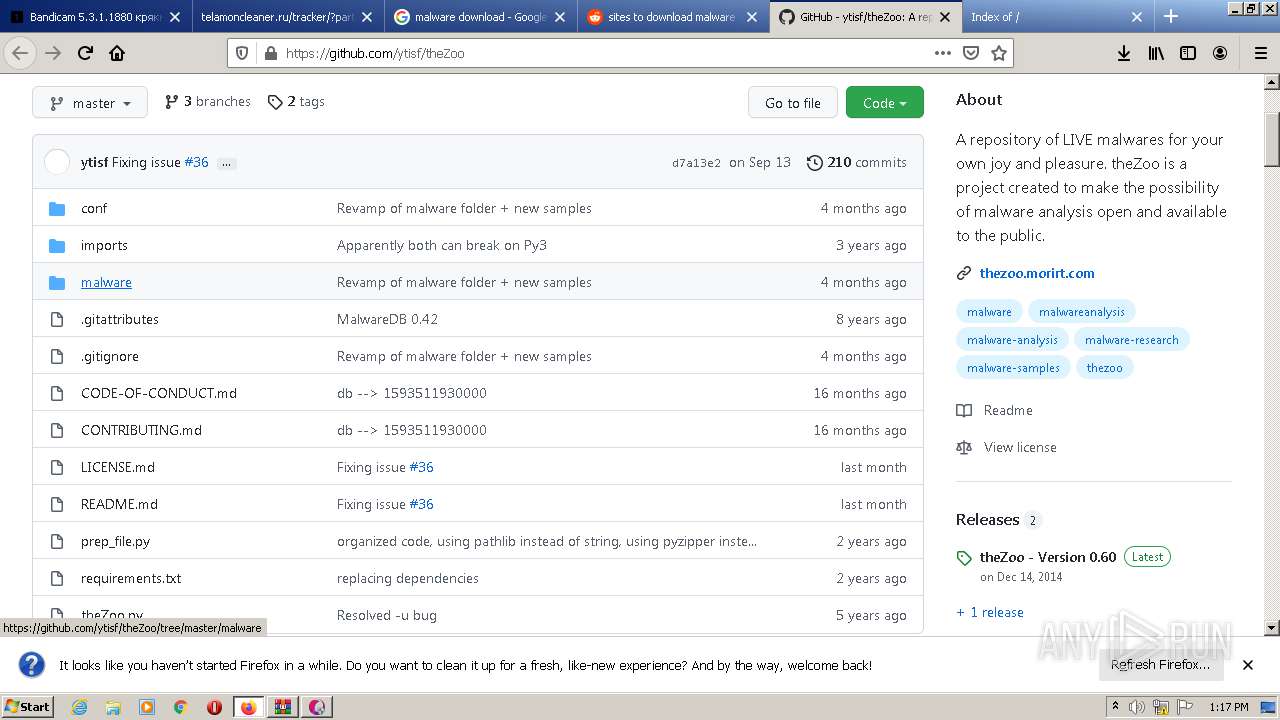
Task: Open the Firefox home page
Action: pyautogui.click(x=117, y=53)
